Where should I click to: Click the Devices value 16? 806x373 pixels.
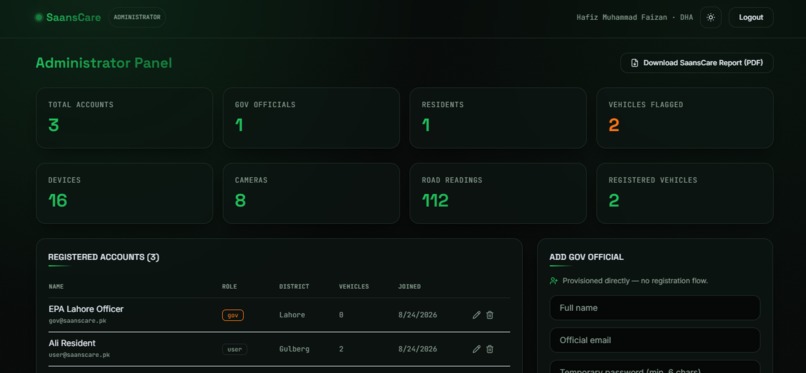point(58,200)
